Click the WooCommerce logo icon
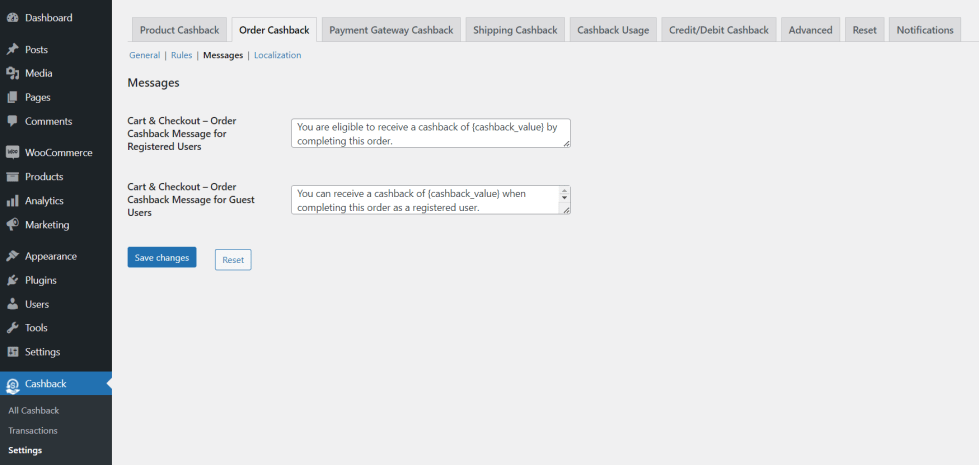979x465 pixels. 12,153
